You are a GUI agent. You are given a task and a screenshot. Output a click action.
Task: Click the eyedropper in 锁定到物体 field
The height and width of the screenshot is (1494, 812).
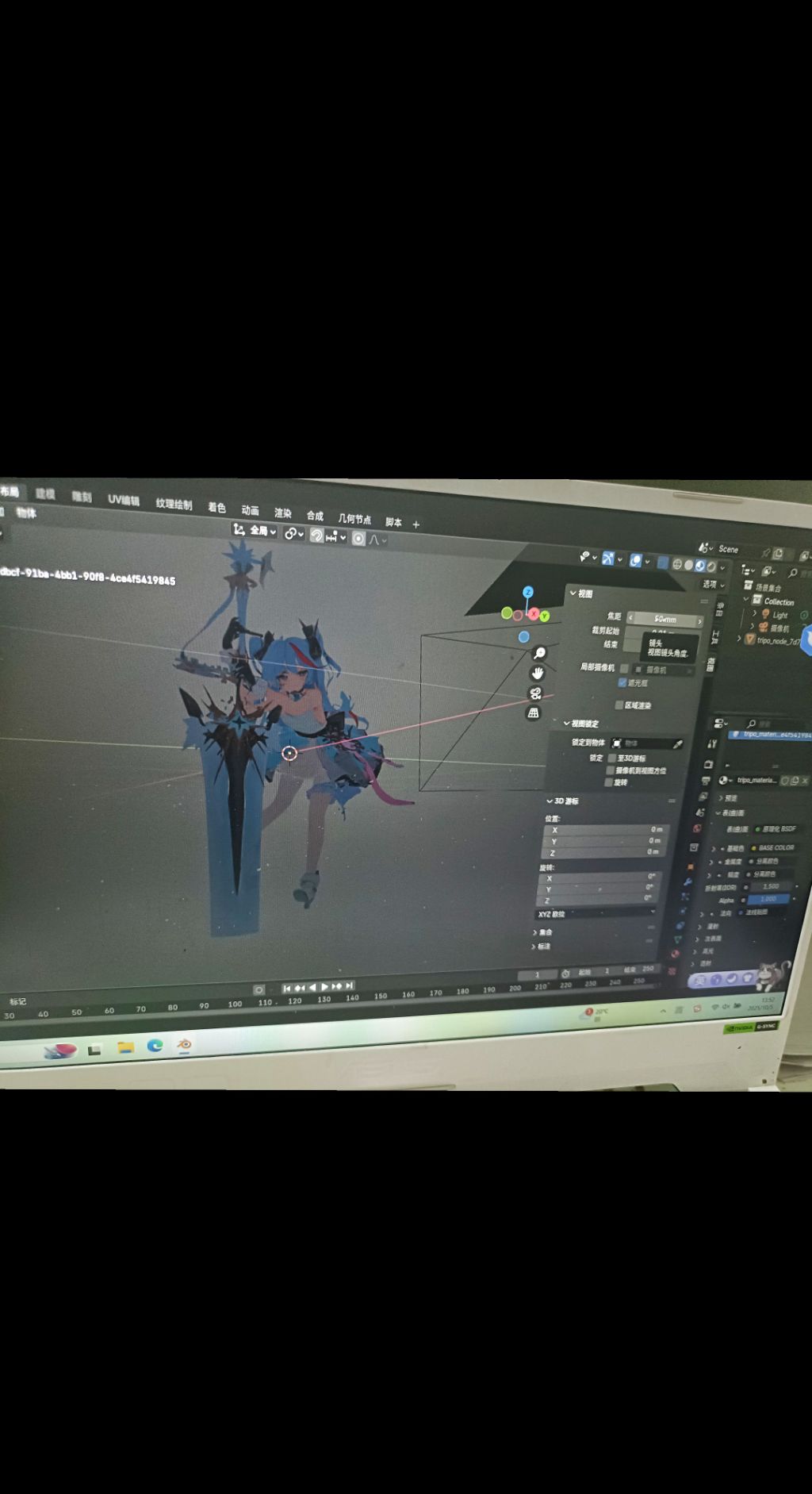(677, 744)
